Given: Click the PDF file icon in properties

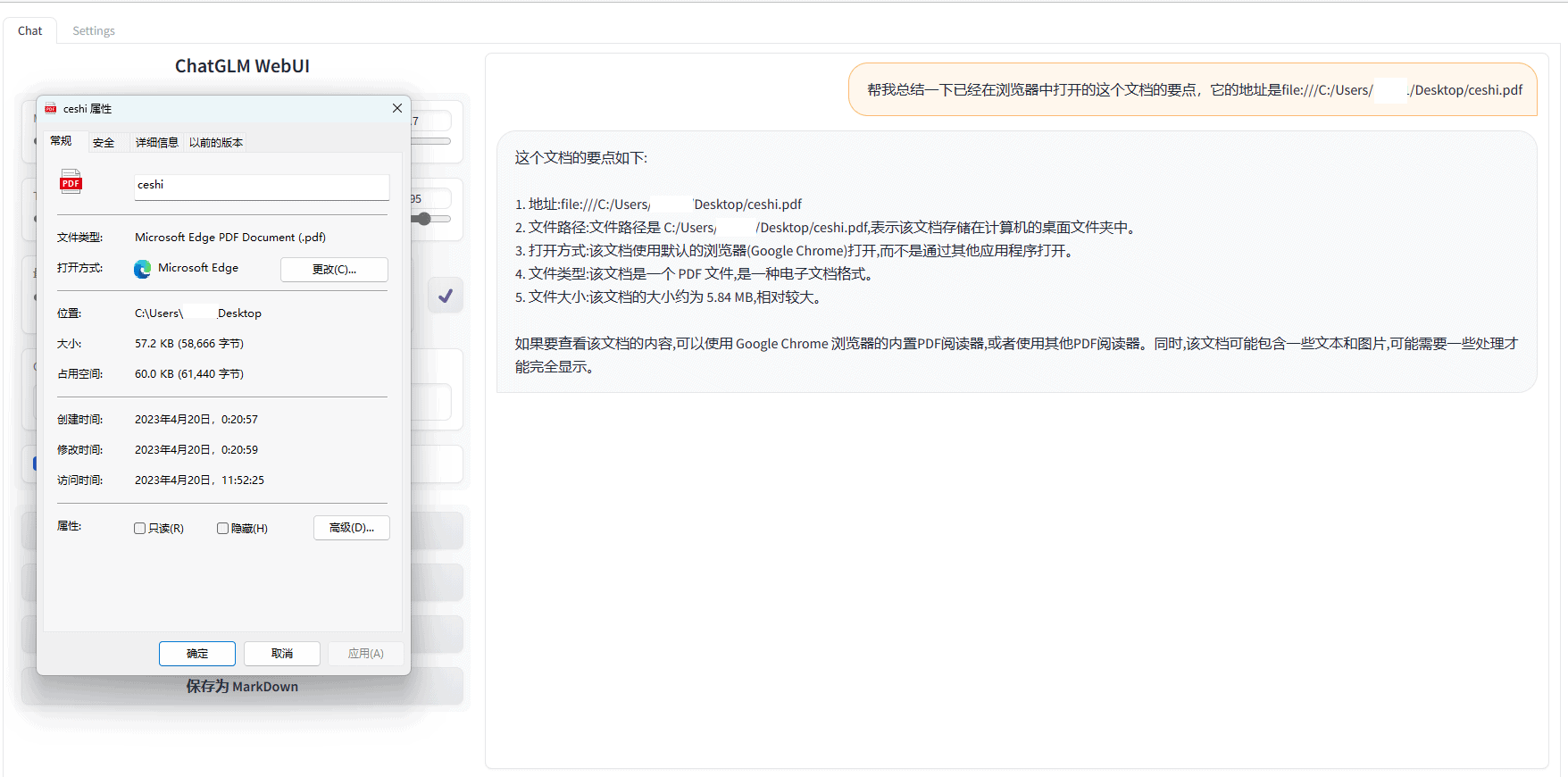Looking at the screenshot, I should pos(71,181).
